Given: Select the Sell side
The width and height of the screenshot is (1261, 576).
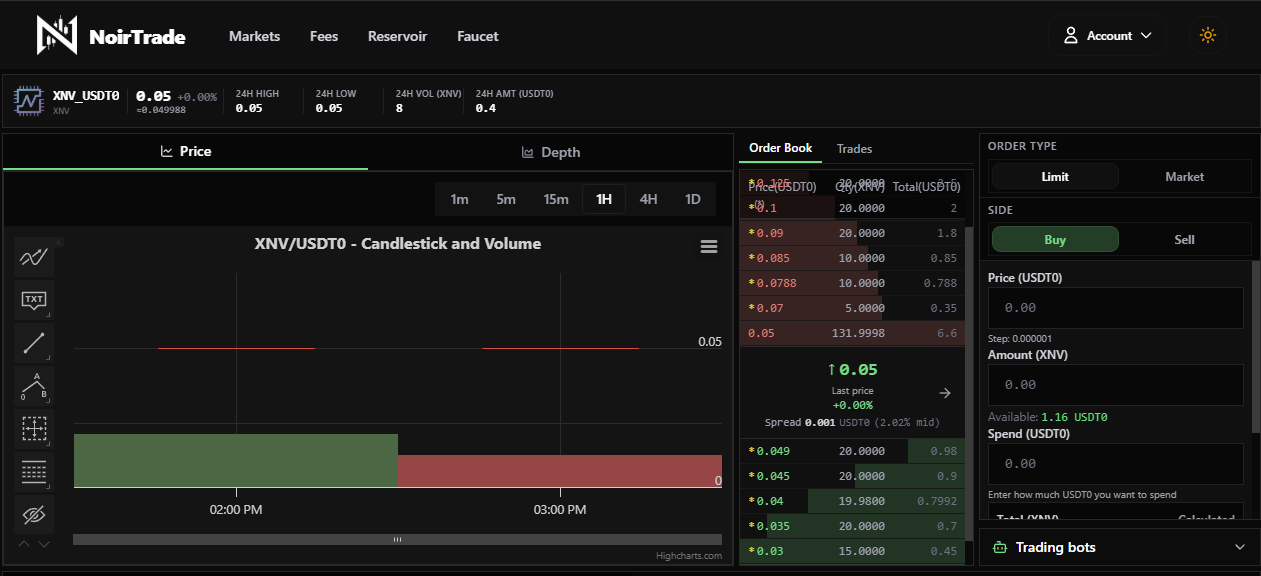Looking at the screenshot, I should pos(1184,239).
